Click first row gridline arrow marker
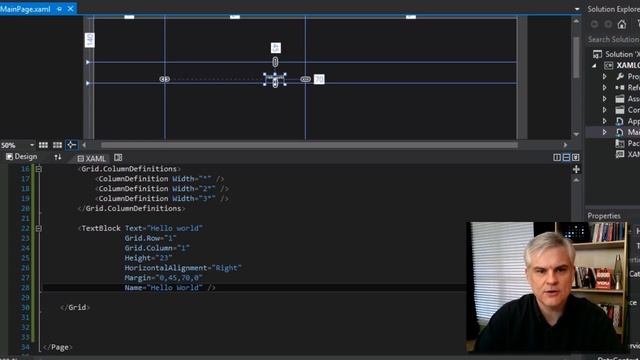The width and height of the screenshot is (640, 360). [x=88, y=62]
